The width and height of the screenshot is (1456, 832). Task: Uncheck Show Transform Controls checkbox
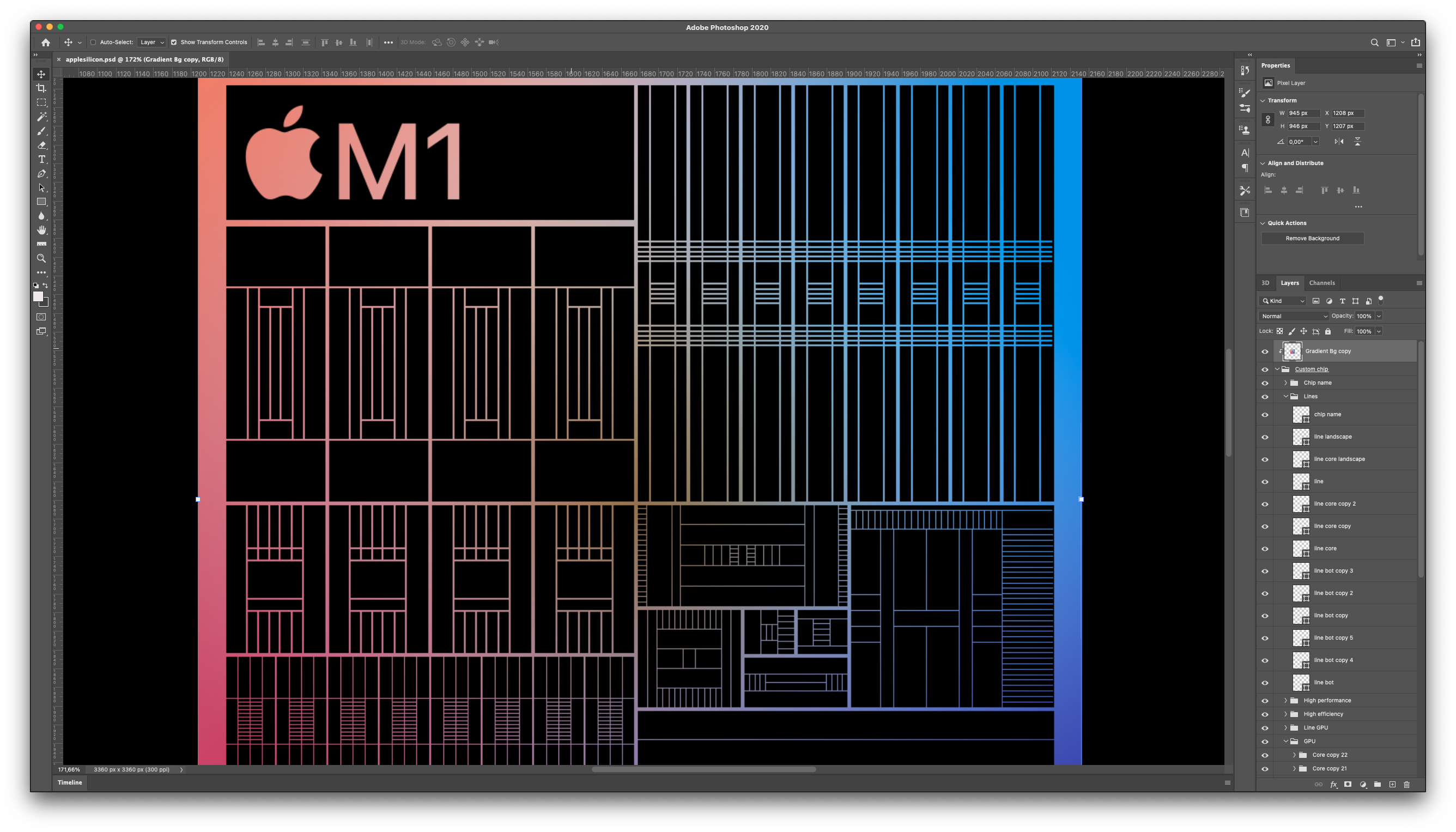[174, 42]
